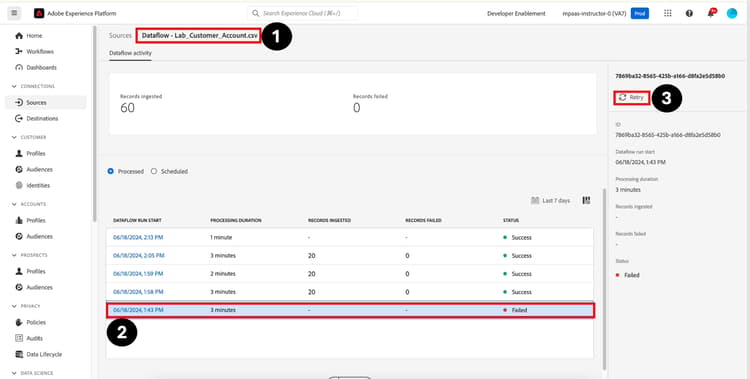Collapse the Accounts section
This screenshot has height=379, width=750.
pos(14,204)
